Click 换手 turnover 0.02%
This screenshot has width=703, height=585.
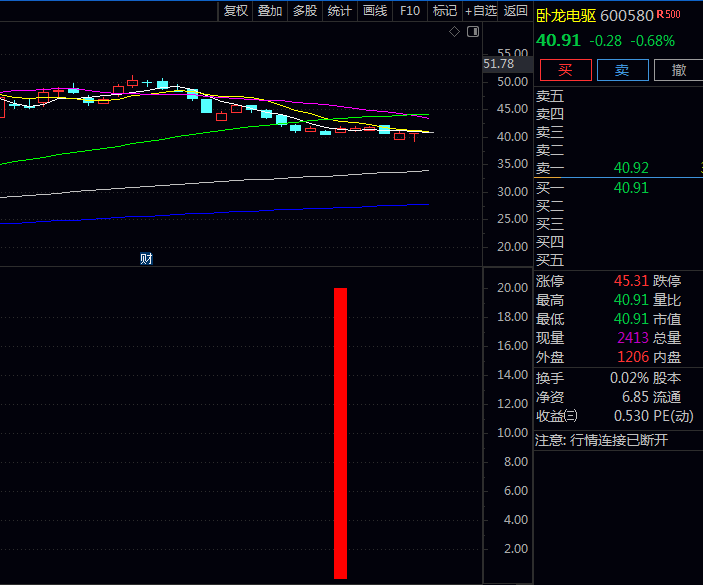(629, 378)
